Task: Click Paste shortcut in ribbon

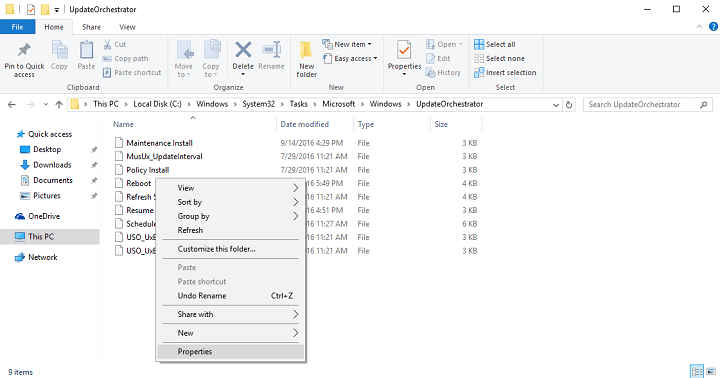Action: pyautogui.click(x=132, y=73)
